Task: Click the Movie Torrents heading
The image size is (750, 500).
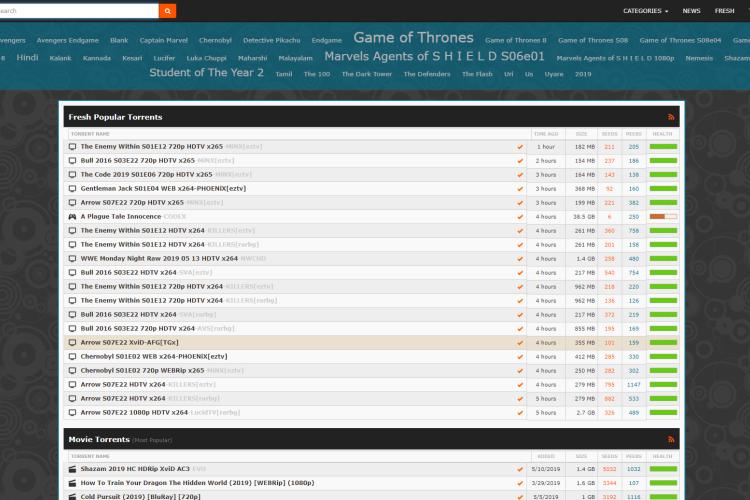Action: click(99, 439)
